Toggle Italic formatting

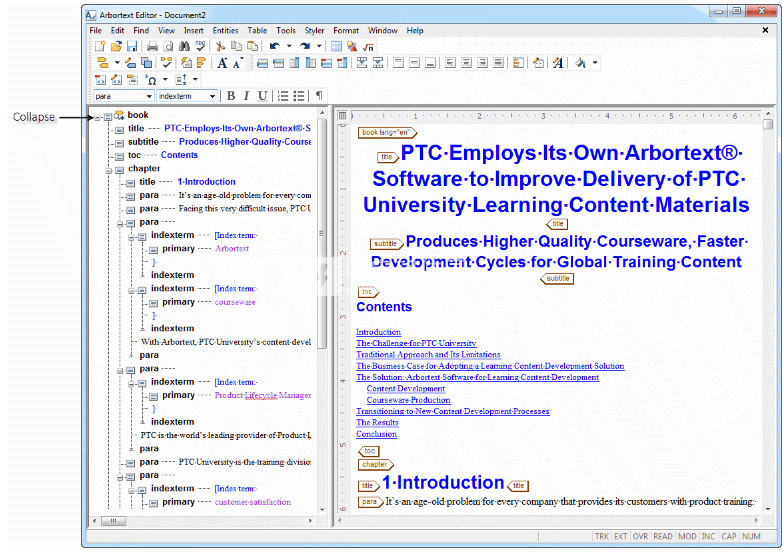[x=246, y=96]
